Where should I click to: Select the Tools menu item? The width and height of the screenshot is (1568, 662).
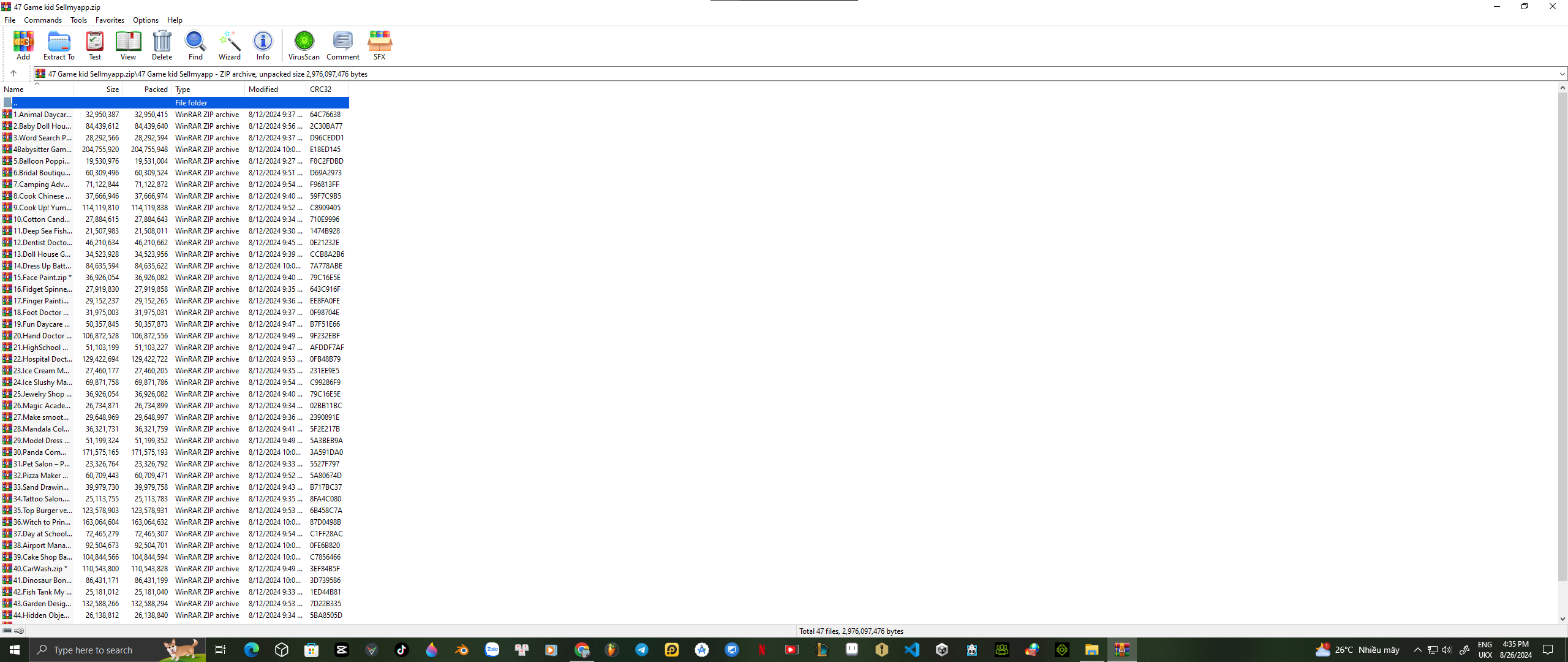tap(78, 20)
